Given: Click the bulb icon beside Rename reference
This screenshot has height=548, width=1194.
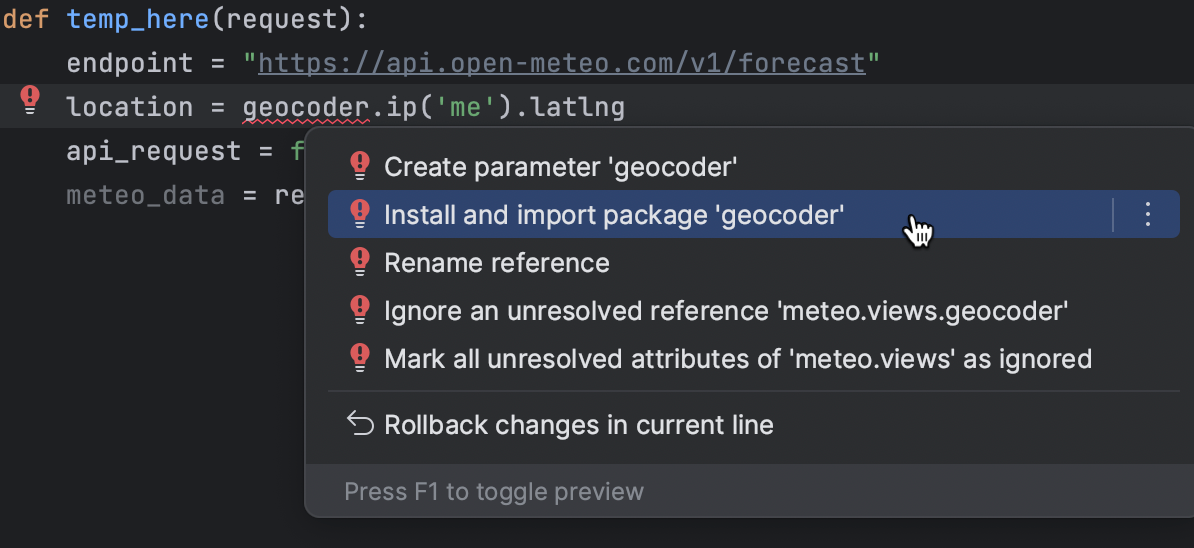Looking at the screenshot, I should 360,262.
